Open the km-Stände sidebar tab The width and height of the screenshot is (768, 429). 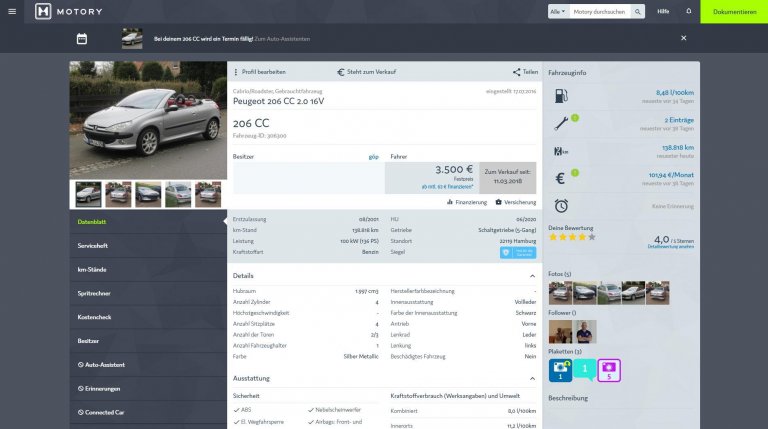click(148, 269)
